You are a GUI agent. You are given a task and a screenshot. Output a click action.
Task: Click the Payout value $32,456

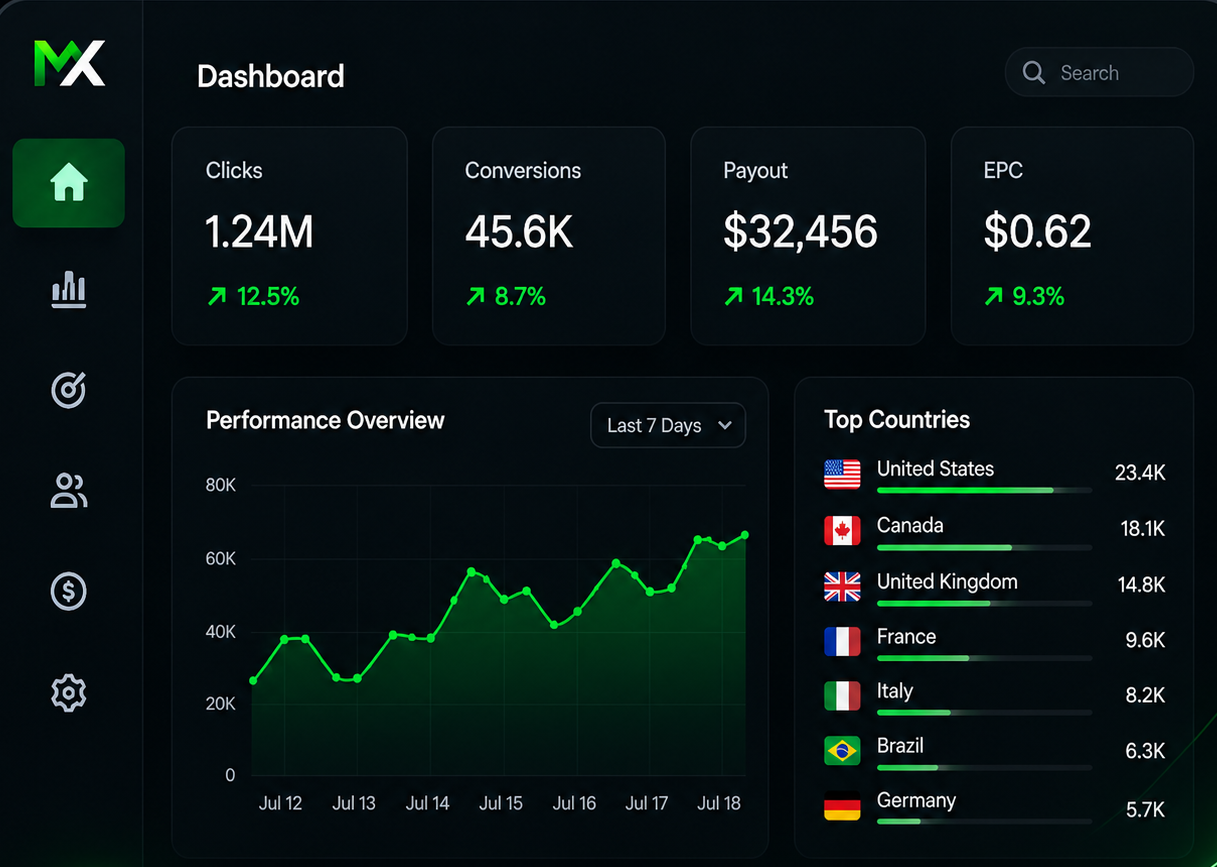[801, 232]
